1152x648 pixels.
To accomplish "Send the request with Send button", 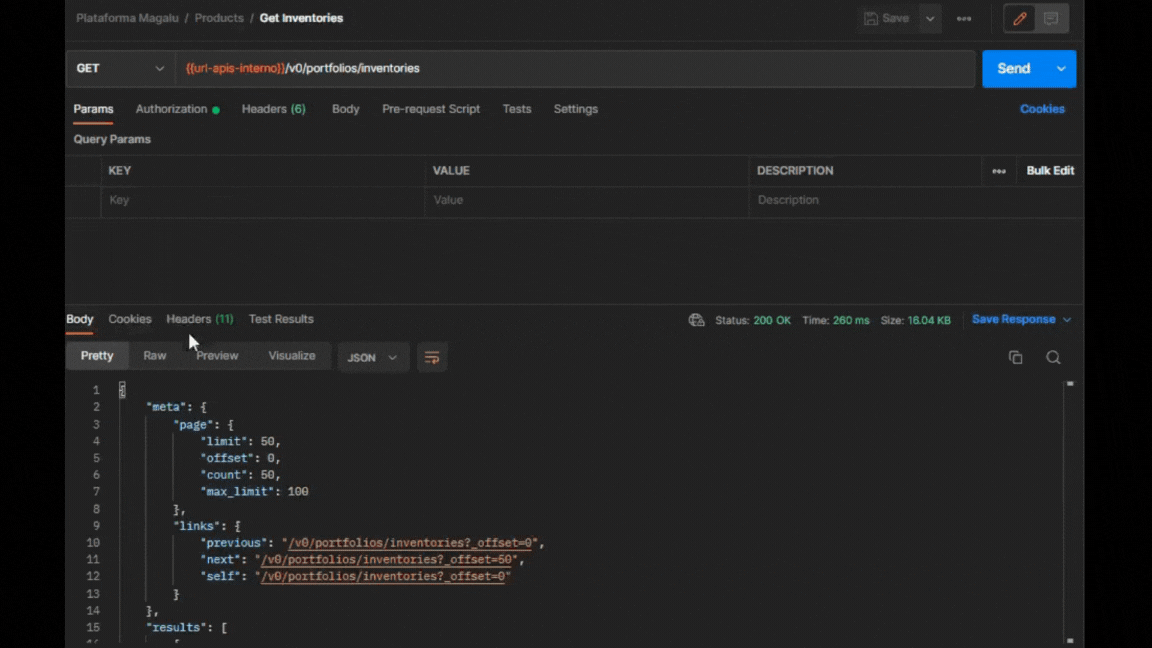I will 1014,68.
